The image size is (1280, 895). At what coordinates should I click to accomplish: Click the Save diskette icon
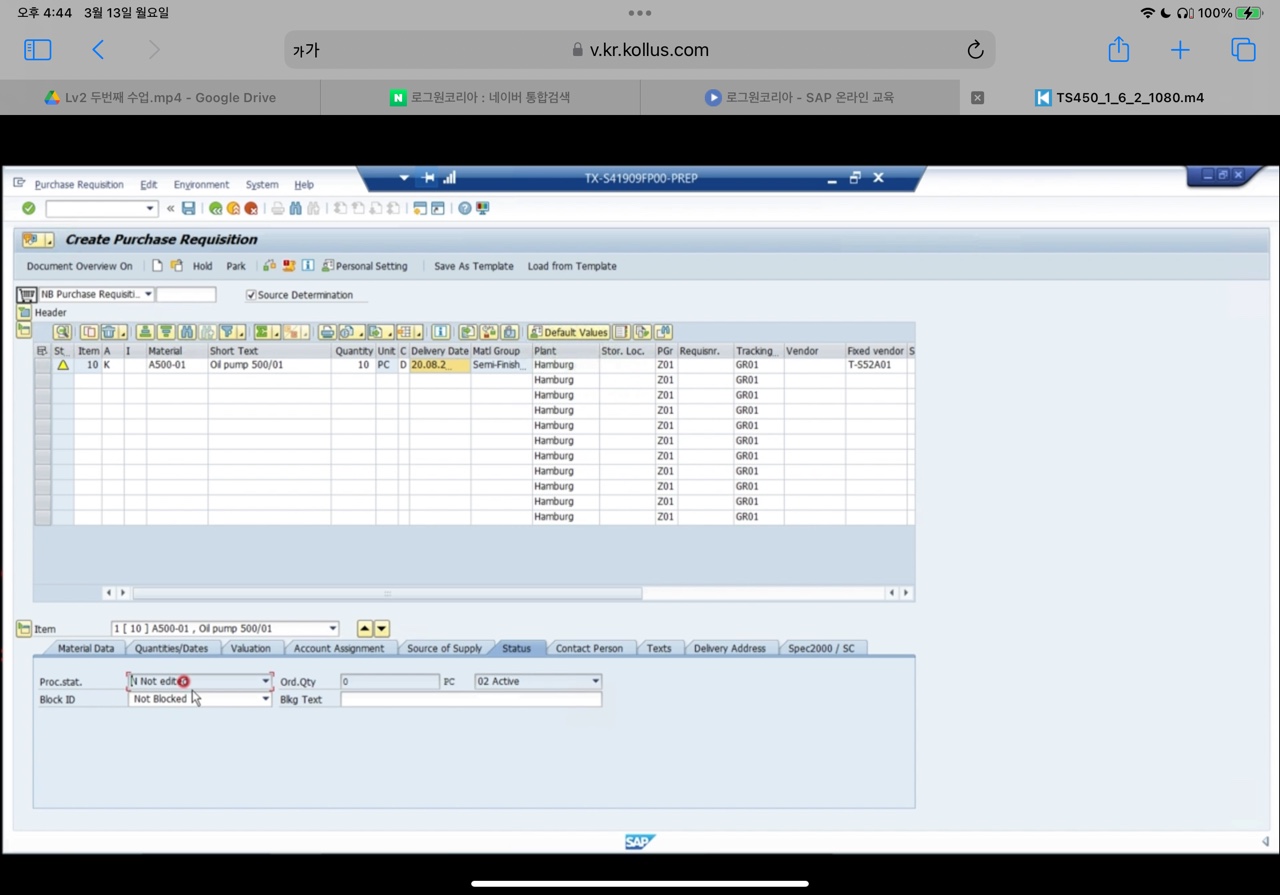coord(188,208)
